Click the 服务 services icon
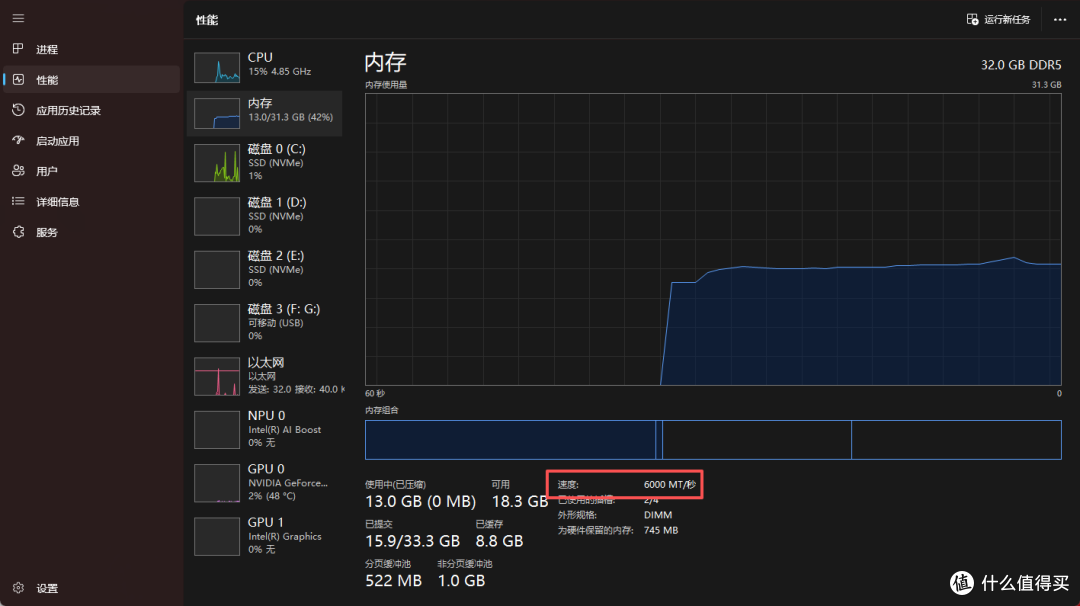 click(19, 232)
